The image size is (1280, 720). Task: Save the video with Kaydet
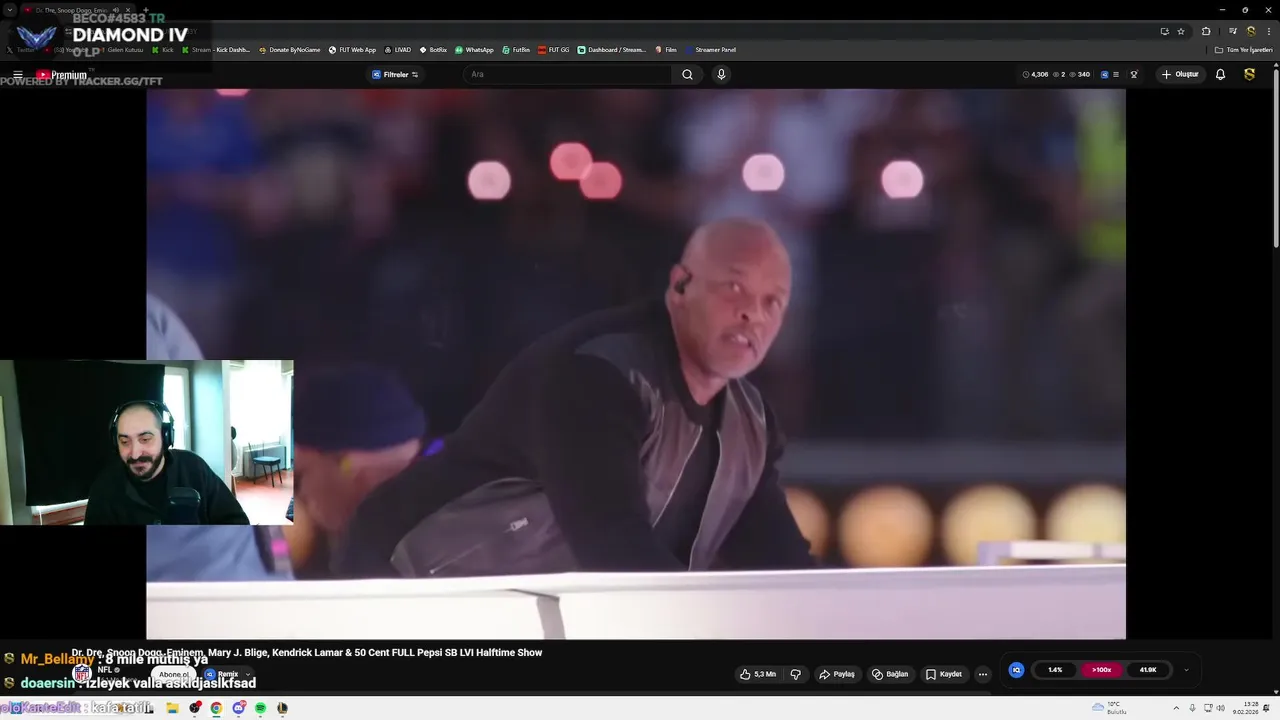943,674
